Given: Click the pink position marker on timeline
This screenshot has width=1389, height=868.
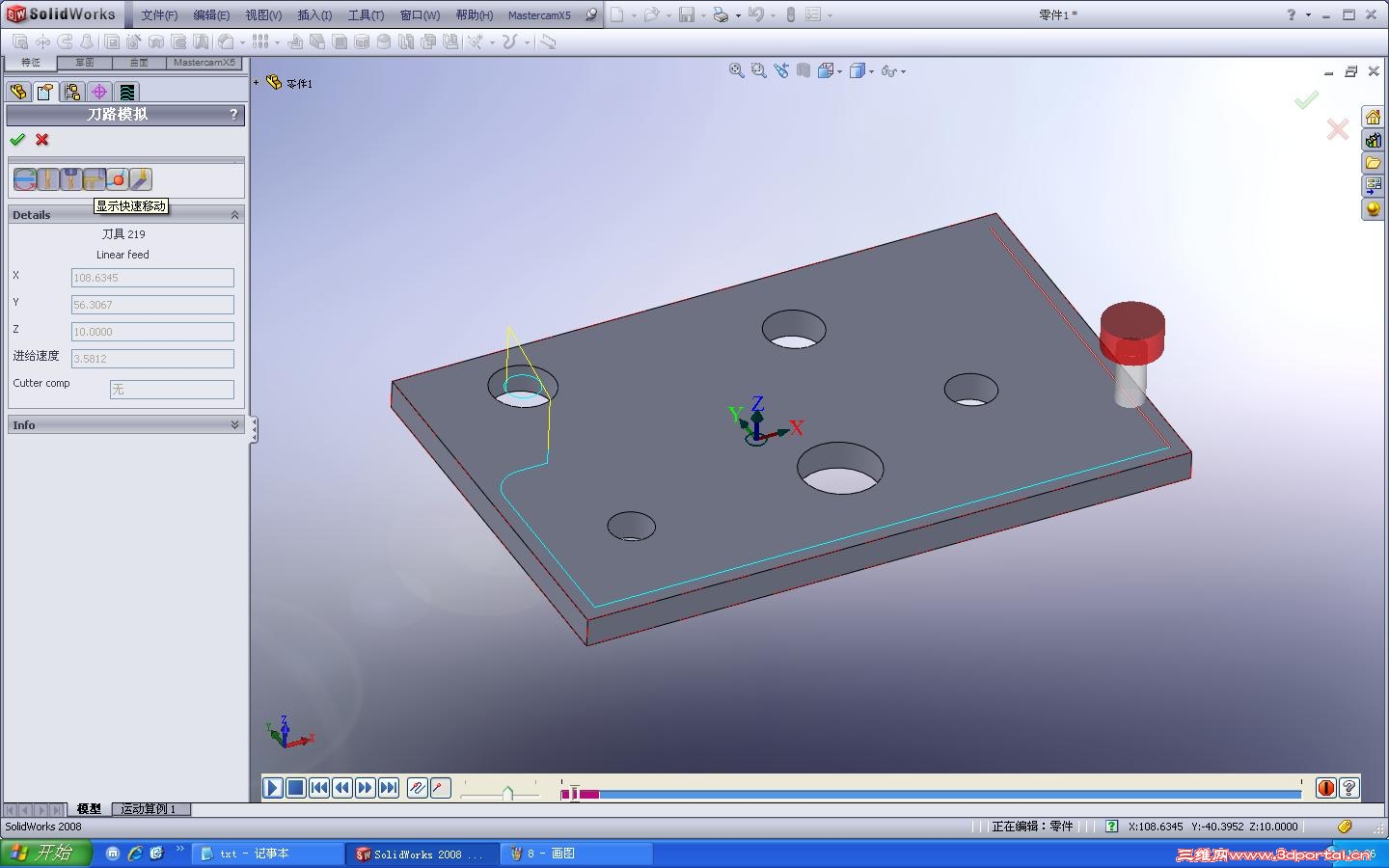Looking at the screenshot, I should coord(574,794).
